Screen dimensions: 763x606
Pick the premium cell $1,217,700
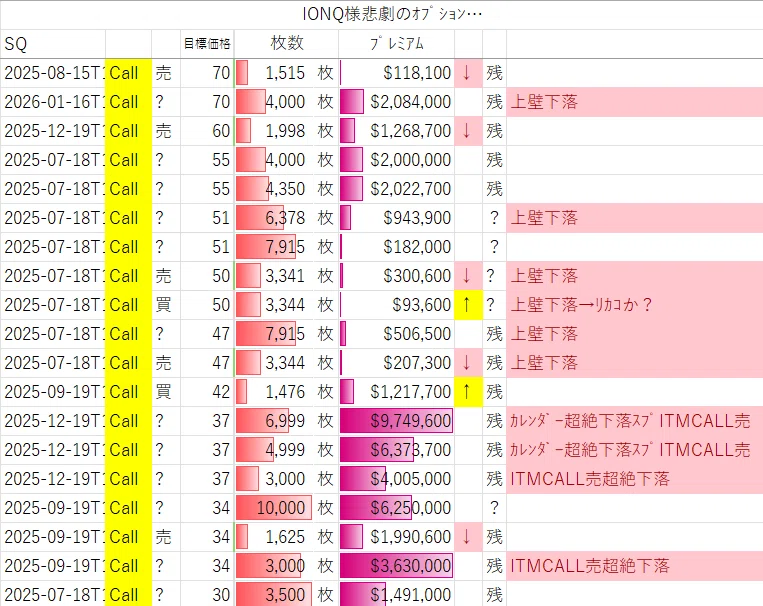[x=397, y=392]
